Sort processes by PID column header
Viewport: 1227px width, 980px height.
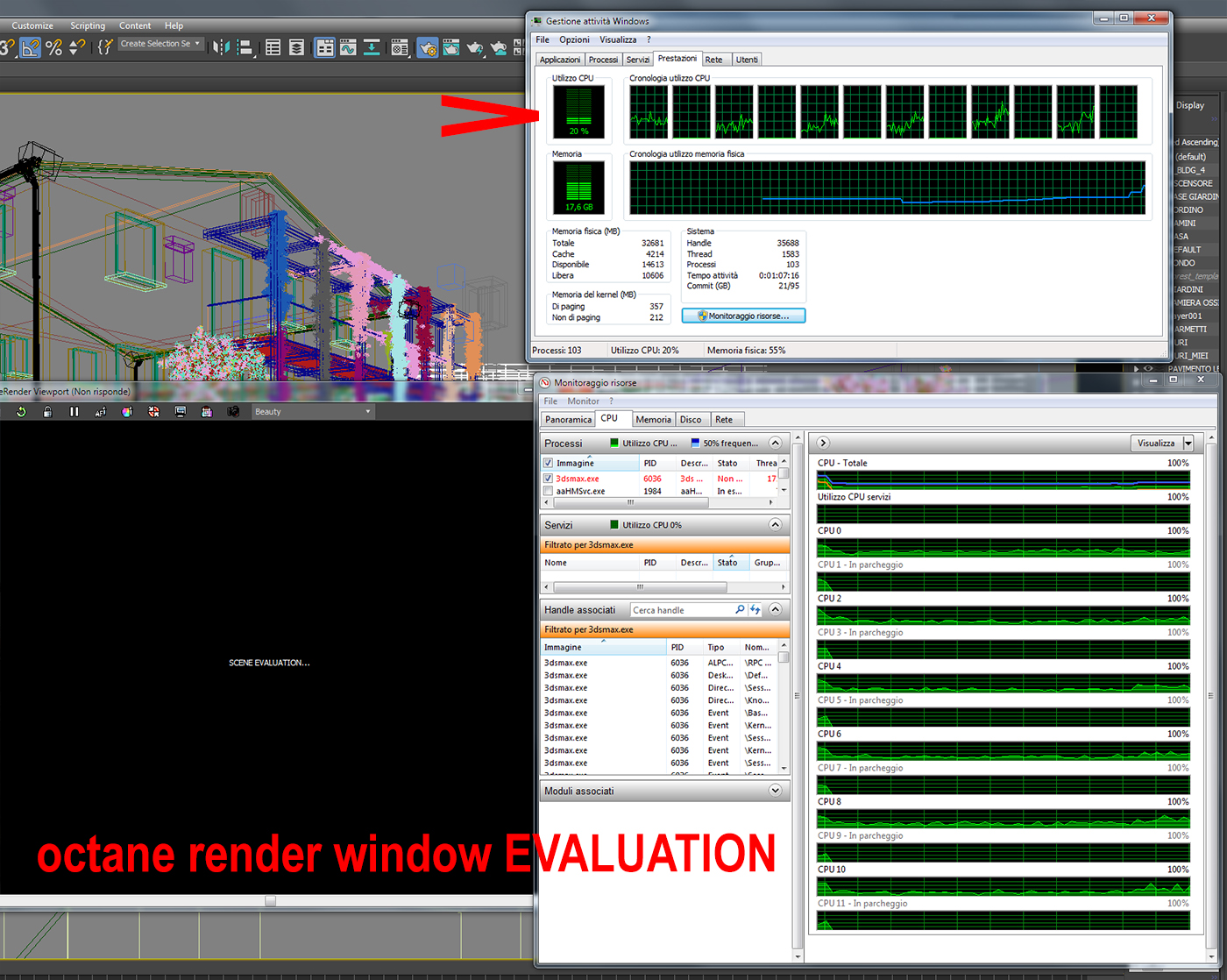[657, 464]
